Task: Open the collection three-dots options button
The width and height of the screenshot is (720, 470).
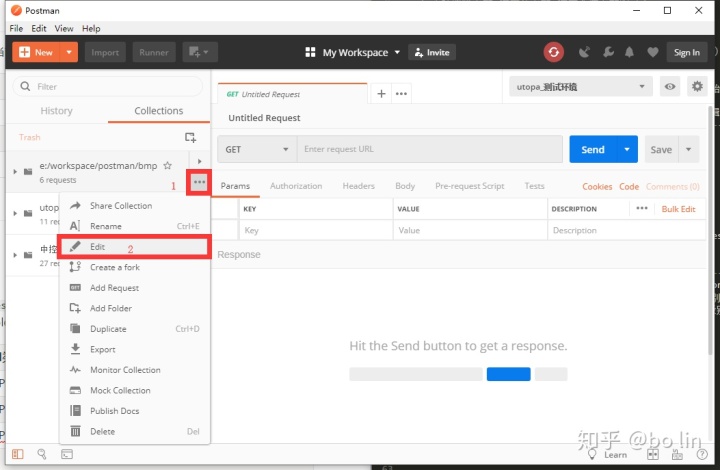Action: pyautogui.click(x=199, y=182)
